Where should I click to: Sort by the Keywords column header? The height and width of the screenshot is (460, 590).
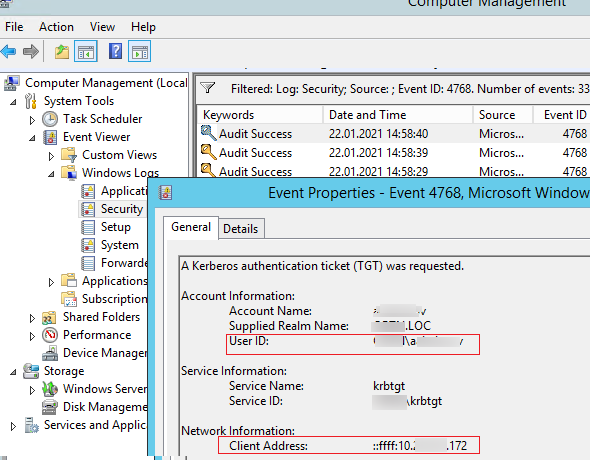click(x=260, y=115)
